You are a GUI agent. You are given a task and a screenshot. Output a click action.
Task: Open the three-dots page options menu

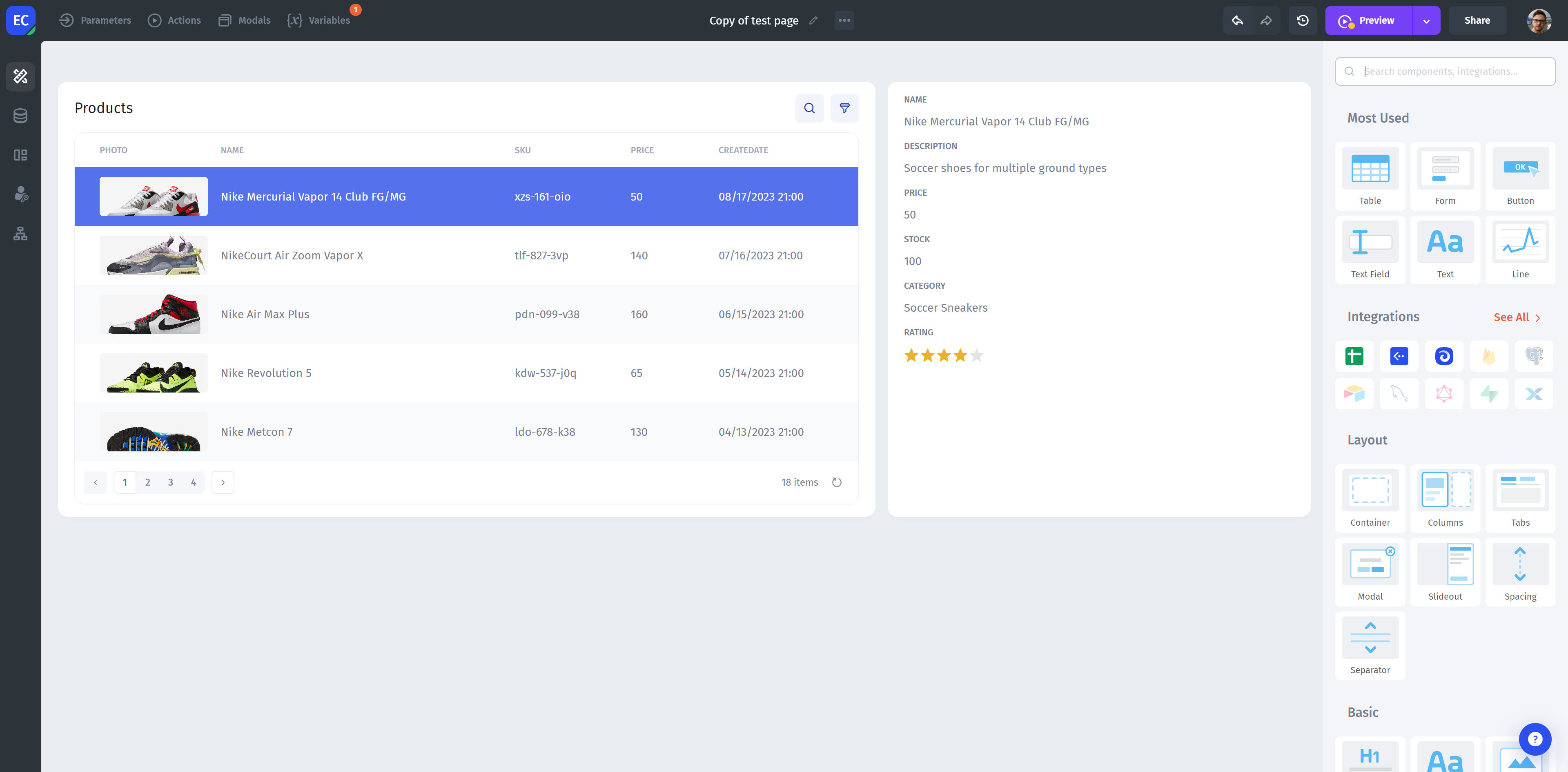click(x=844, y=20)
